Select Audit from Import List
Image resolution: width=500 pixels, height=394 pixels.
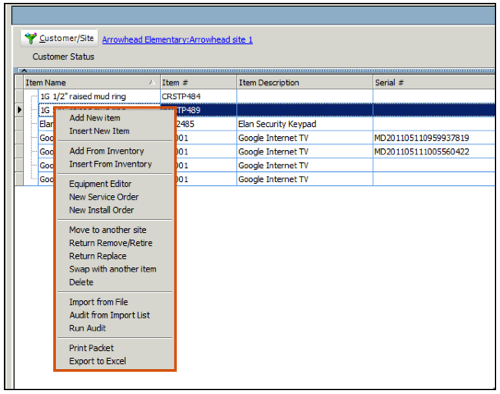109,315
